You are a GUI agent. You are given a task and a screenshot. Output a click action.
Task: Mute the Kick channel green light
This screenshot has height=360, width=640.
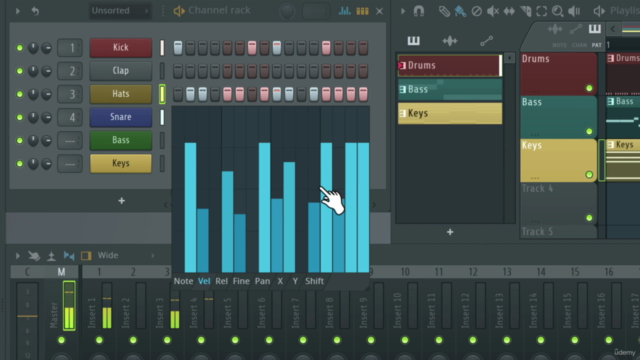pyautogui.click(x=19, y=48)
